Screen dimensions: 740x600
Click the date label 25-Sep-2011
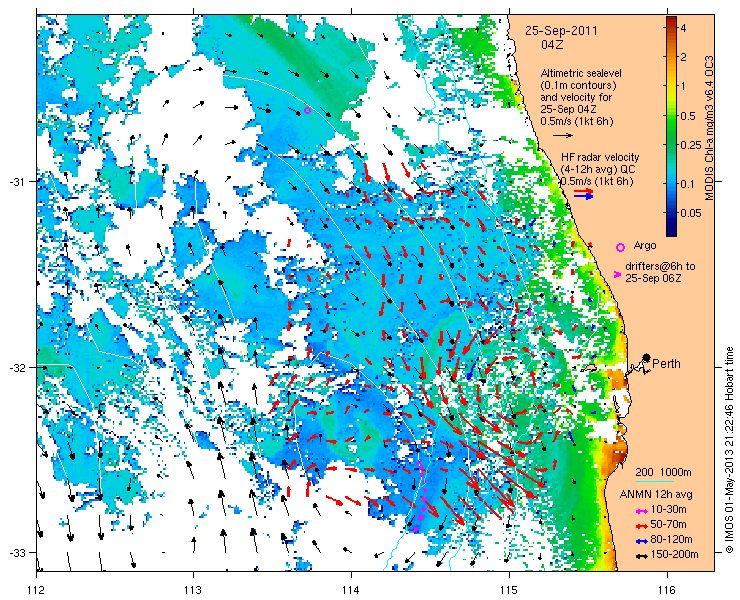tap(562, 31)
